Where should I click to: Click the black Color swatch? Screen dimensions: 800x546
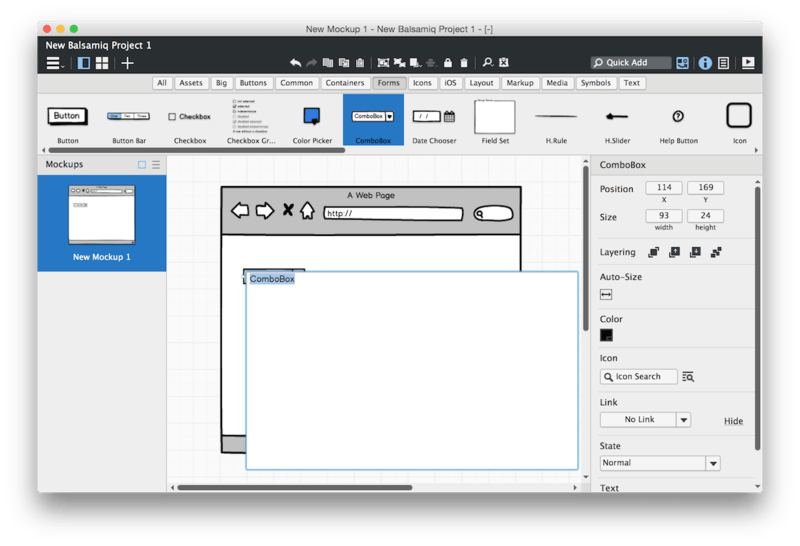(606, 336)
